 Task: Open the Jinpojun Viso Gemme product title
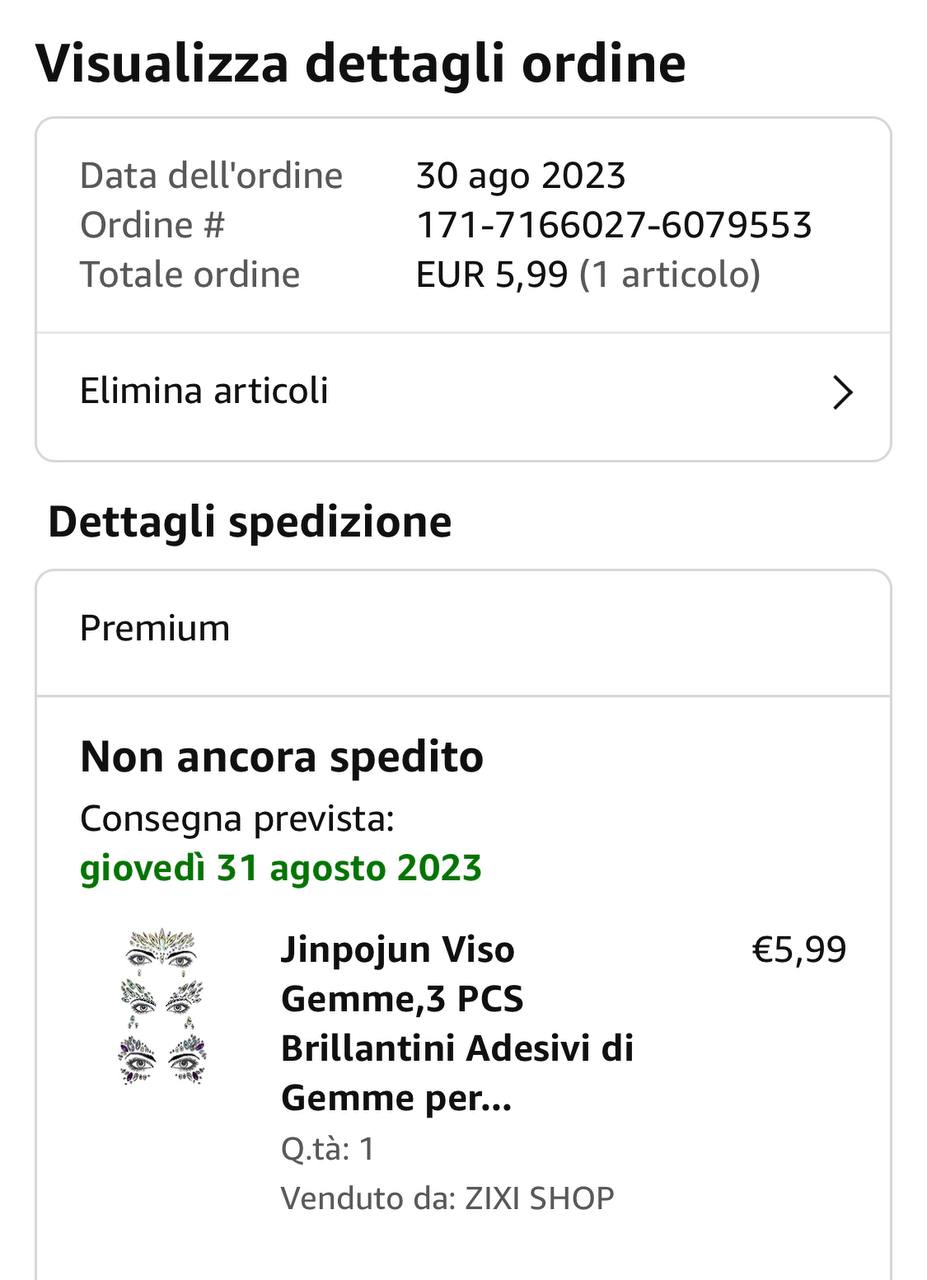pyautogui.click(x=457, y=1023)
